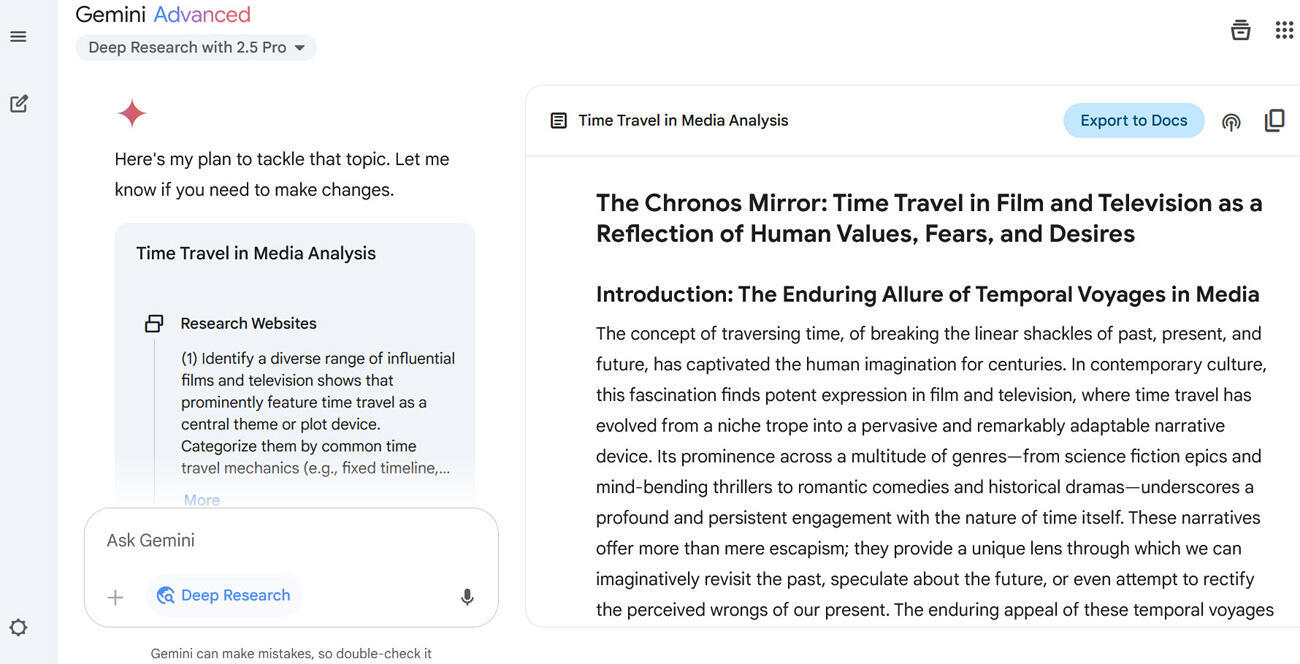1300x664 pixels.
Task: Generate audio overview with the broadcast icon
Action: coord(1231,122)
